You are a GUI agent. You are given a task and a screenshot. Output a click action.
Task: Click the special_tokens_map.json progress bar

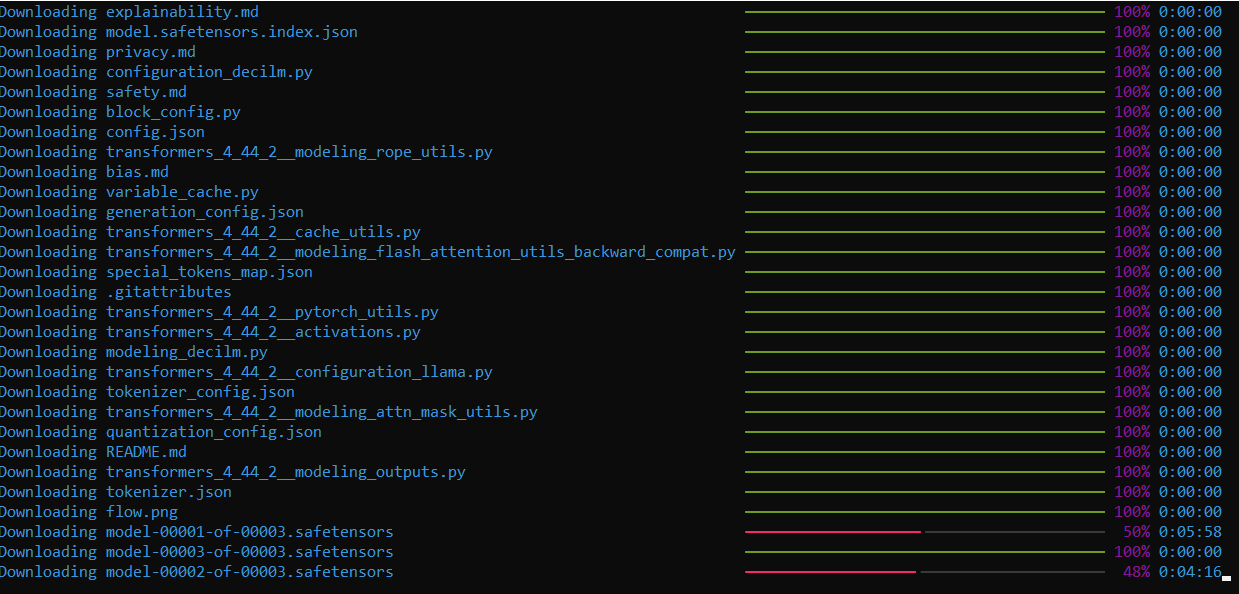(x=925, y=272)
